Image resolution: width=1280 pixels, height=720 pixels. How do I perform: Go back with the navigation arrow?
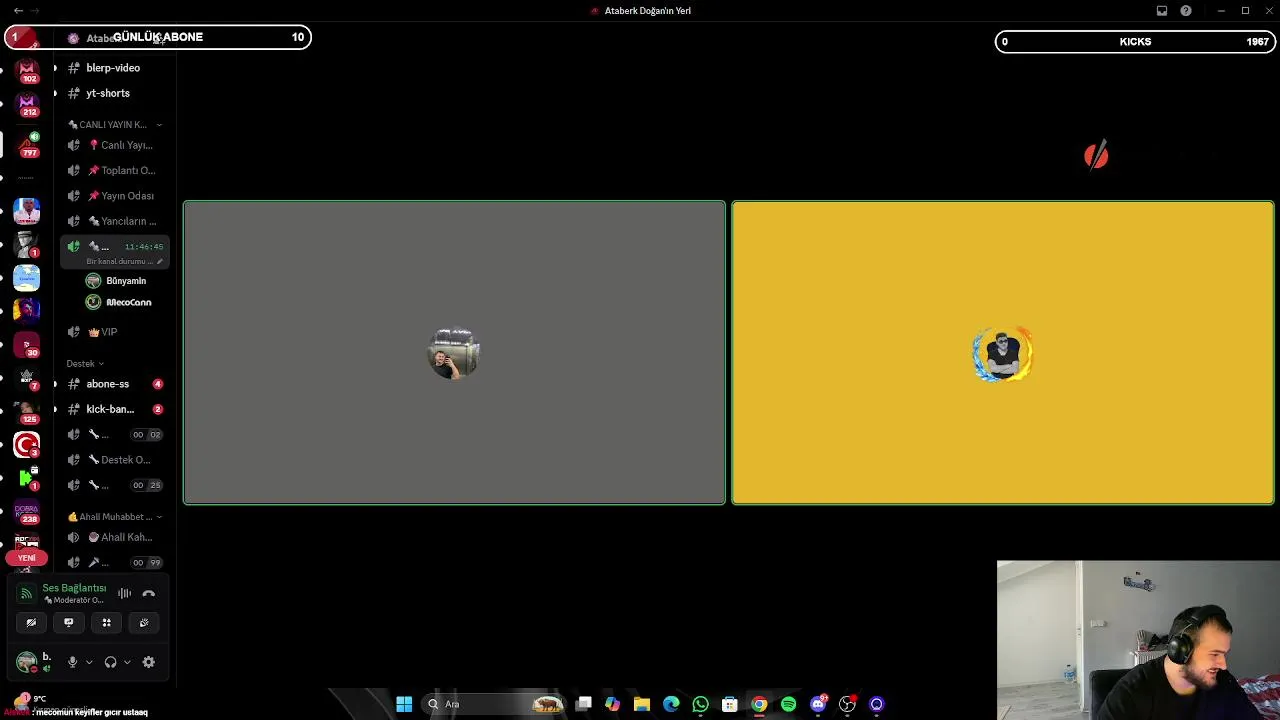click(18, 11)
